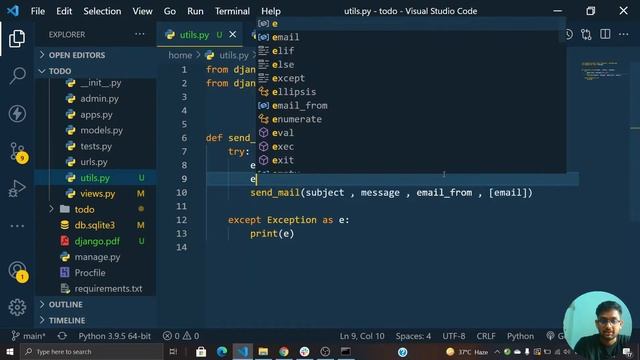640x360 pixels.
Task: Open the Manage gear icon
Action: (x=17, y=307)
